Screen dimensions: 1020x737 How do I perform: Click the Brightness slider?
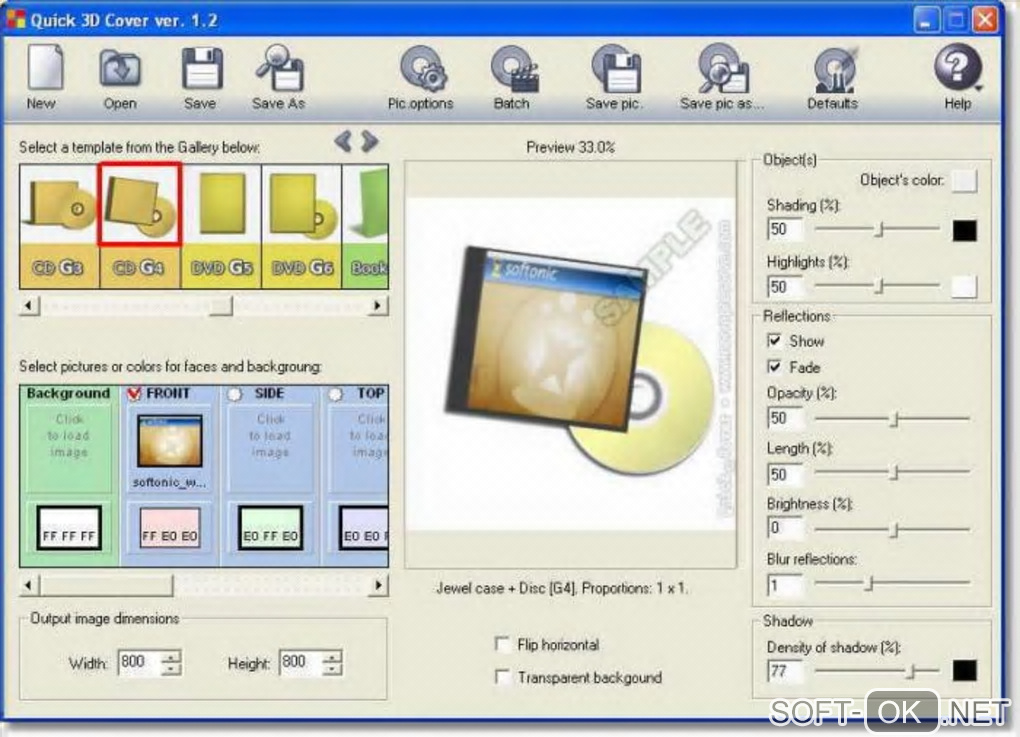[892, 530]
